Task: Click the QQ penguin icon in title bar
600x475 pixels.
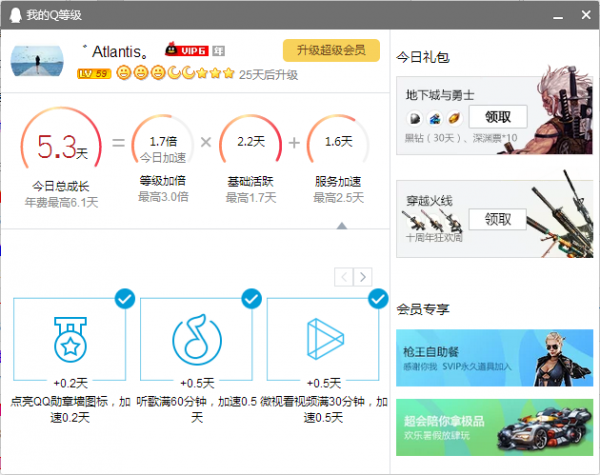Action: [x=15, y=15]
